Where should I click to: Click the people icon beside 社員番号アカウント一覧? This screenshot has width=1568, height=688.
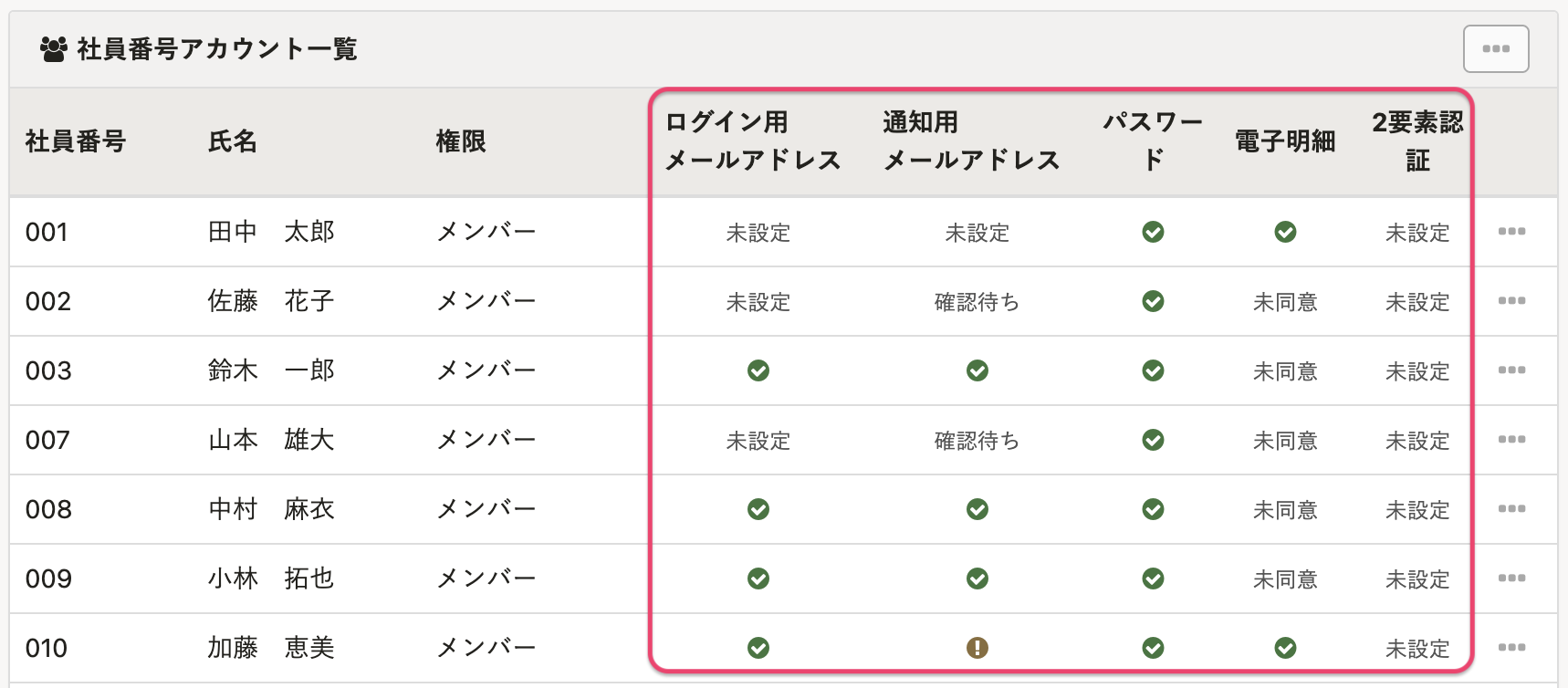click(54, 48)
